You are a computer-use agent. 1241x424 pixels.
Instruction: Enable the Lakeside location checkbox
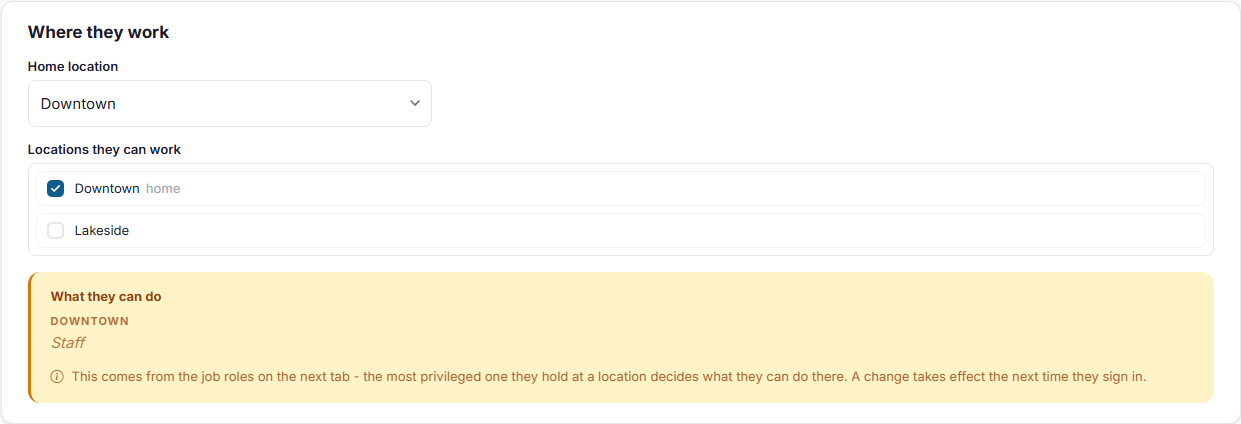click(56, 230)
